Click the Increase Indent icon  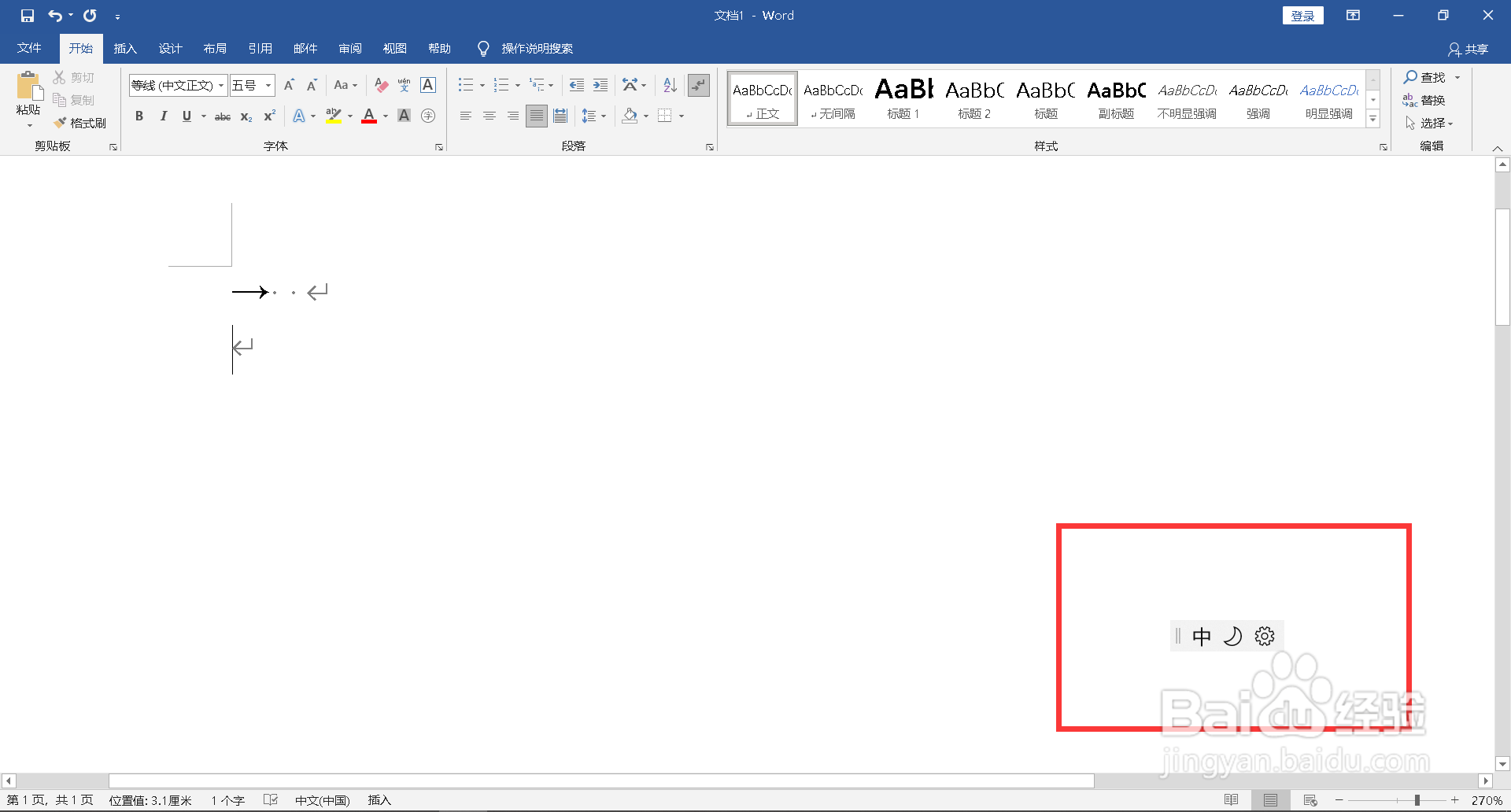click(600, 85)
